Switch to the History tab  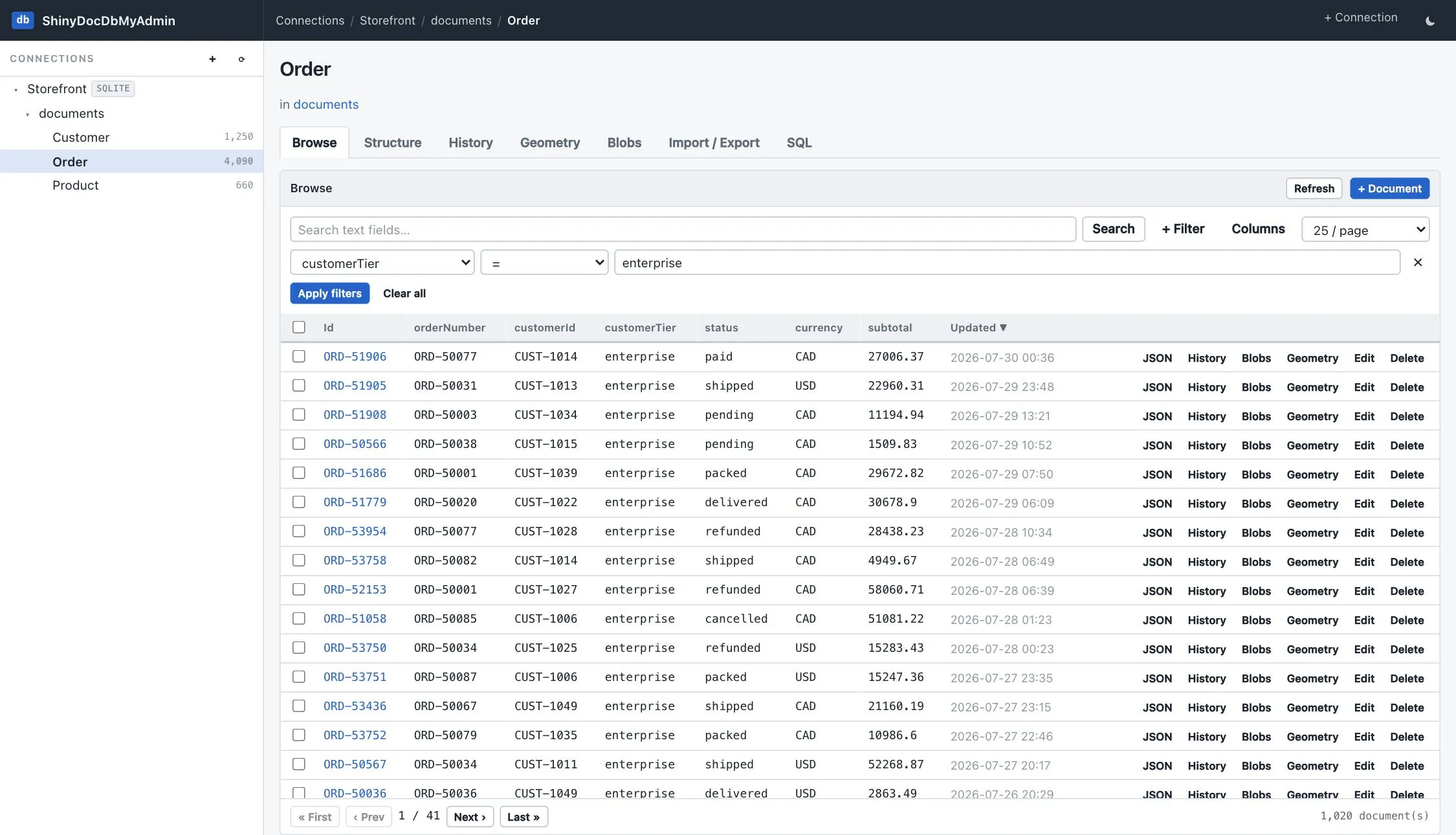470,142
